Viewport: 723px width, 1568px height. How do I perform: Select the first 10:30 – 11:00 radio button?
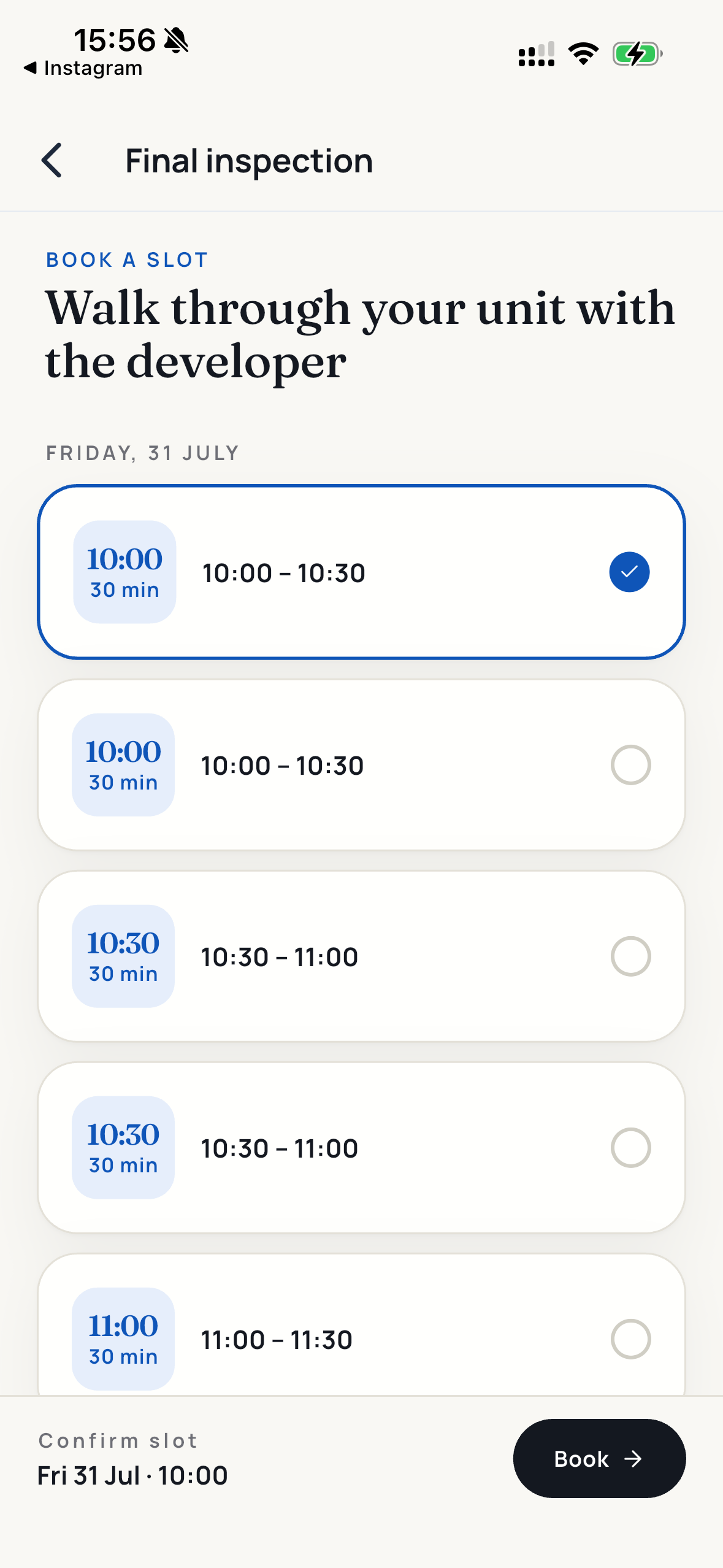point(630,956)
